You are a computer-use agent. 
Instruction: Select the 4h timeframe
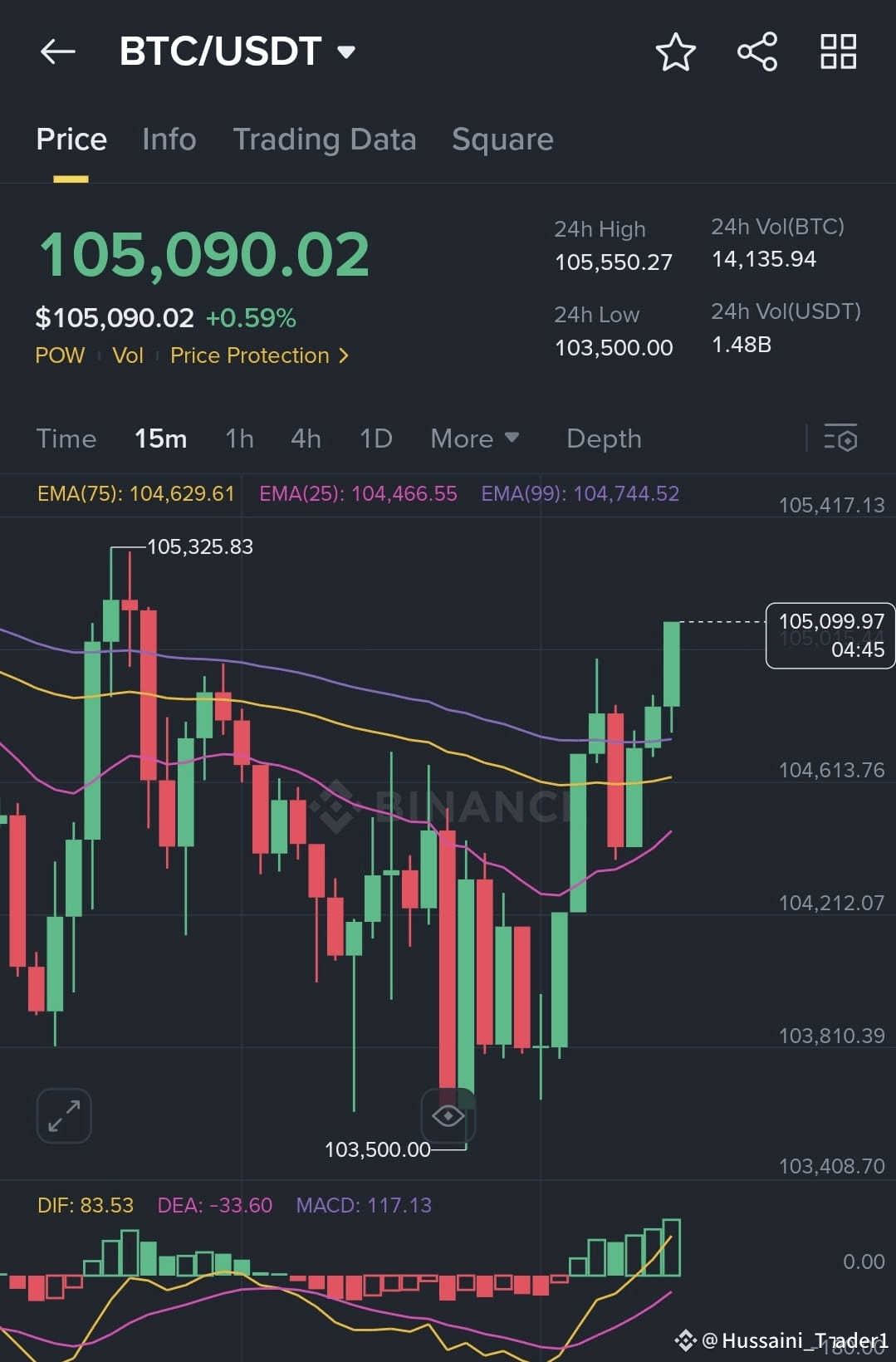(x=306, y=438)
